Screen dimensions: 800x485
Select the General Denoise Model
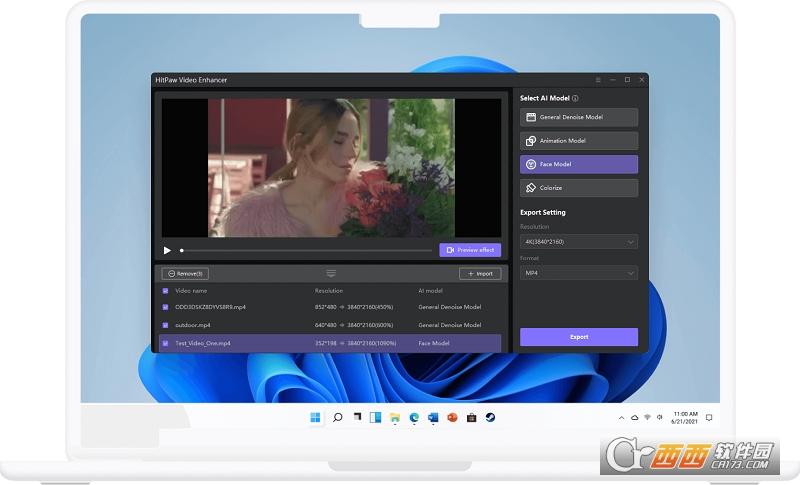point(579,117)
